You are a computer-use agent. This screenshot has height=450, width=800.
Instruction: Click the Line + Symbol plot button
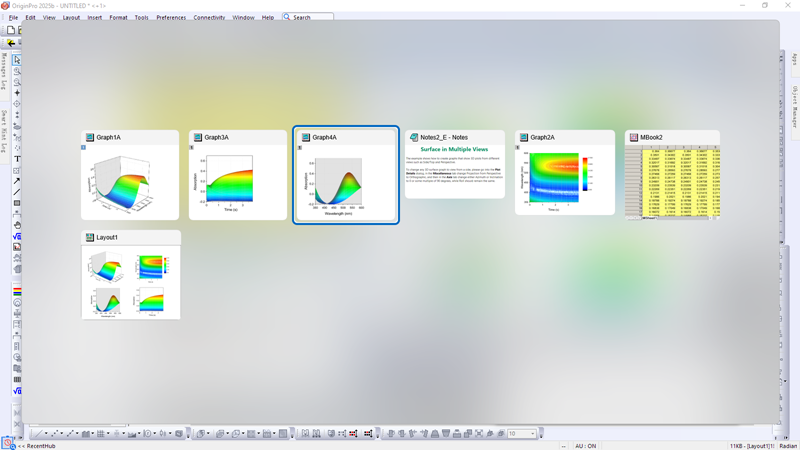click(x=70, y=434)
